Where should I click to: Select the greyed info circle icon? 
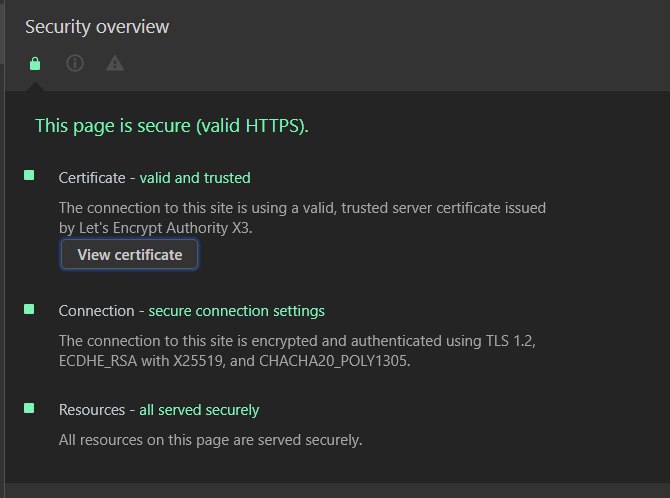click(x=75, y=63)
